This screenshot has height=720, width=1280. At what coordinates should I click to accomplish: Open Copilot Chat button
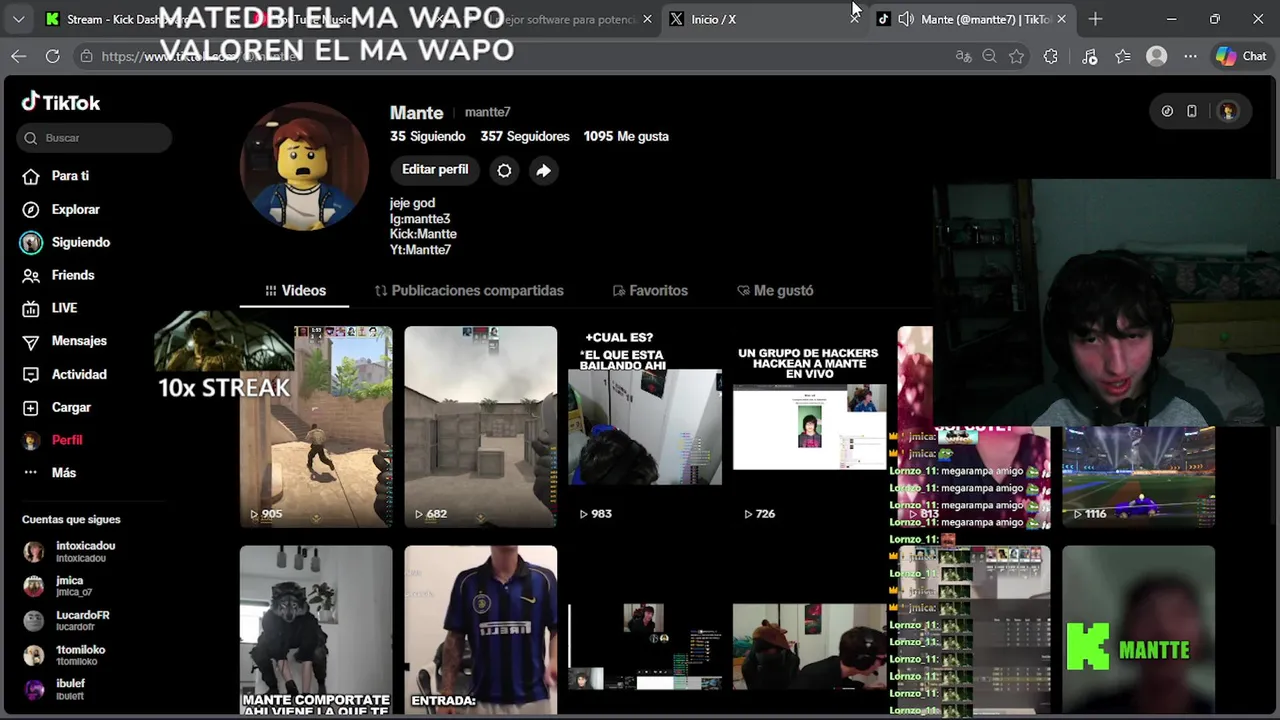tap(1241, 57)
